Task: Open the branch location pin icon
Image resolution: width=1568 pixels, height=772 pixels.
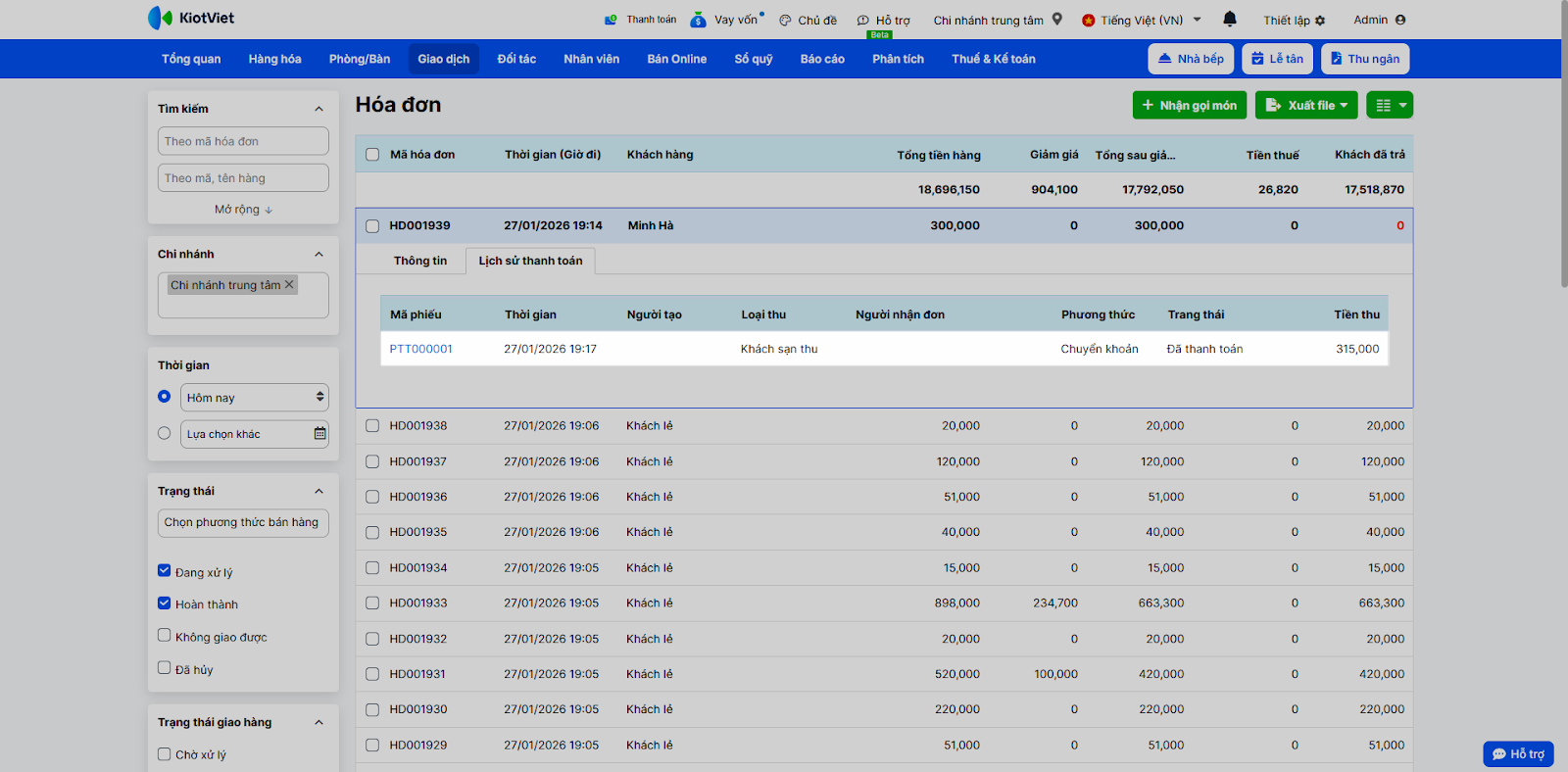Action: point(1057,19)
